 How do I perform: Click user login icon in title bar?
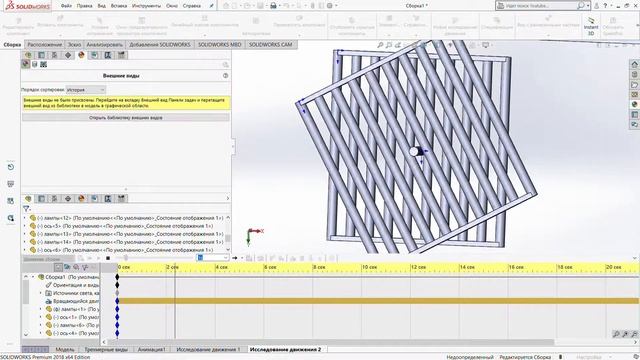point(596,6)
